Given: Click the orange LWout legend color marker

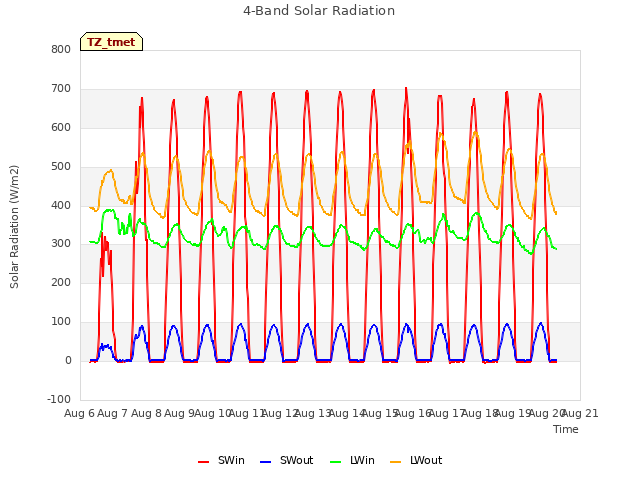Looking at the screenshot, I should coord(396,462).
